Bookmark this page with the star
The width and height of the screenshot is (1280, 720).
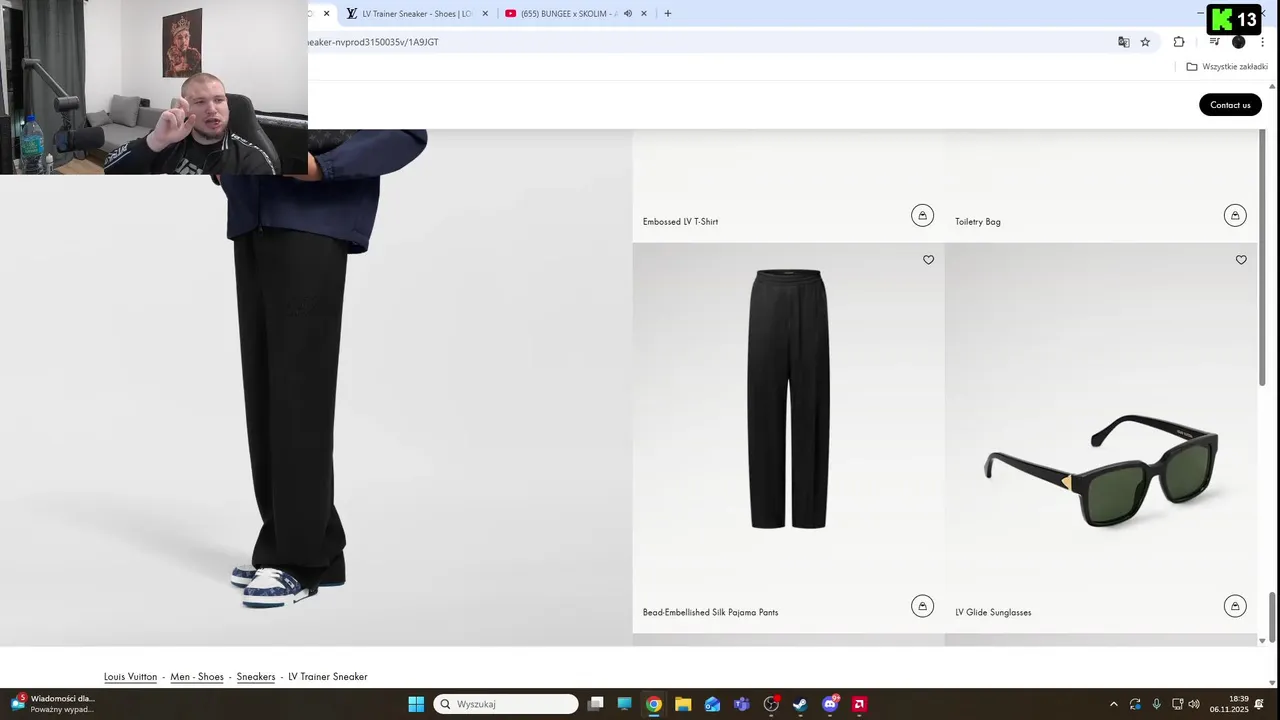[x=1145, y=42]
